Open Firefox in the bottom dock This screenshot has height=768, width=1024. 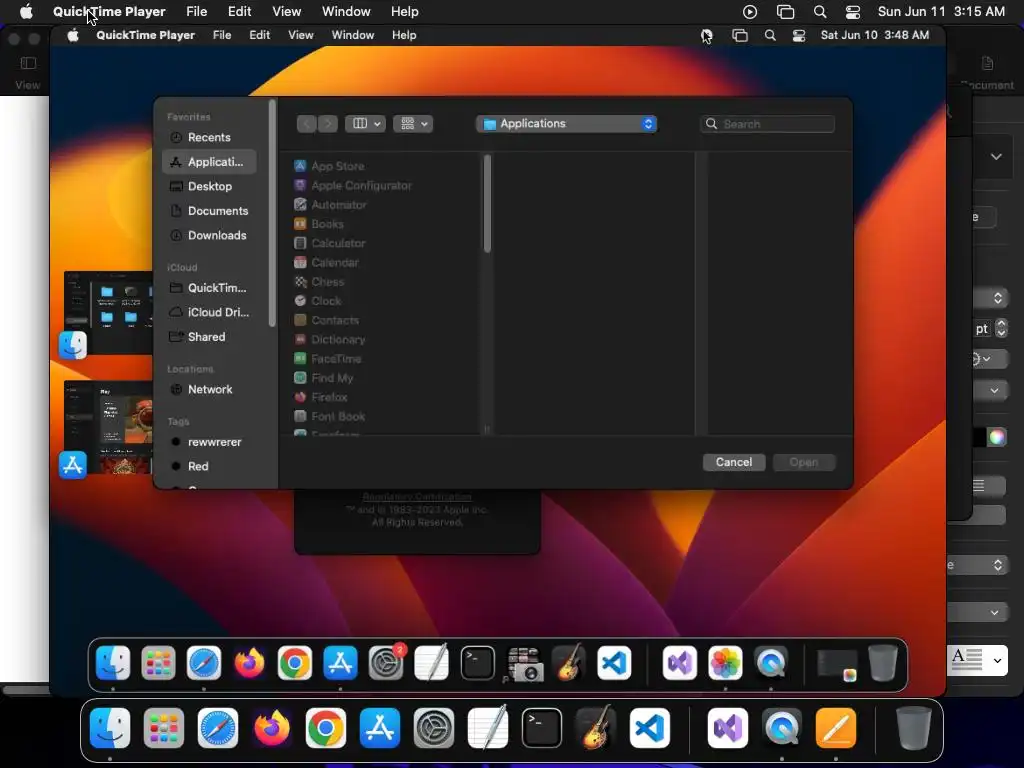pos(272,728)
